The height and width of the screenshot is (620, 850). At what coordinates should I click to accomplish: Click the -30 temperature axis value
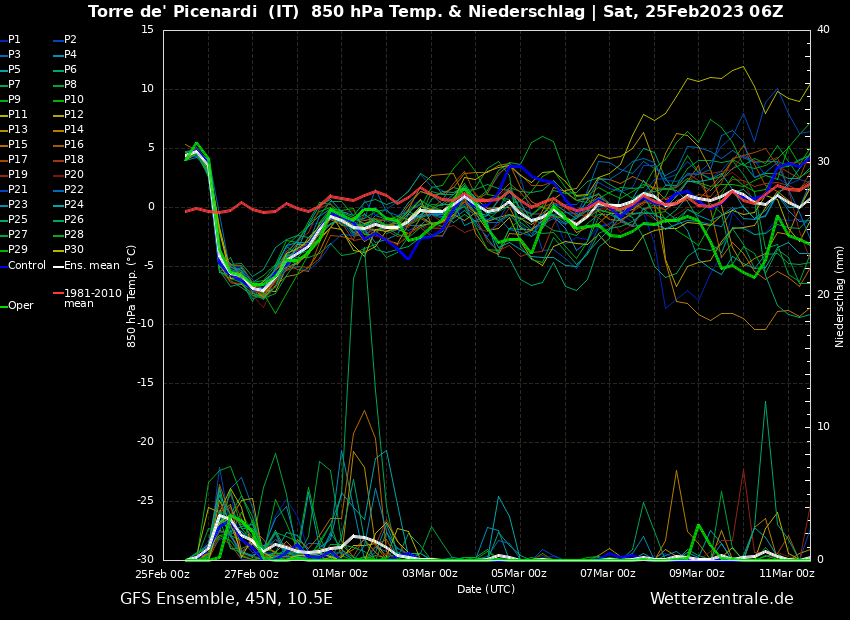(145, 560)
